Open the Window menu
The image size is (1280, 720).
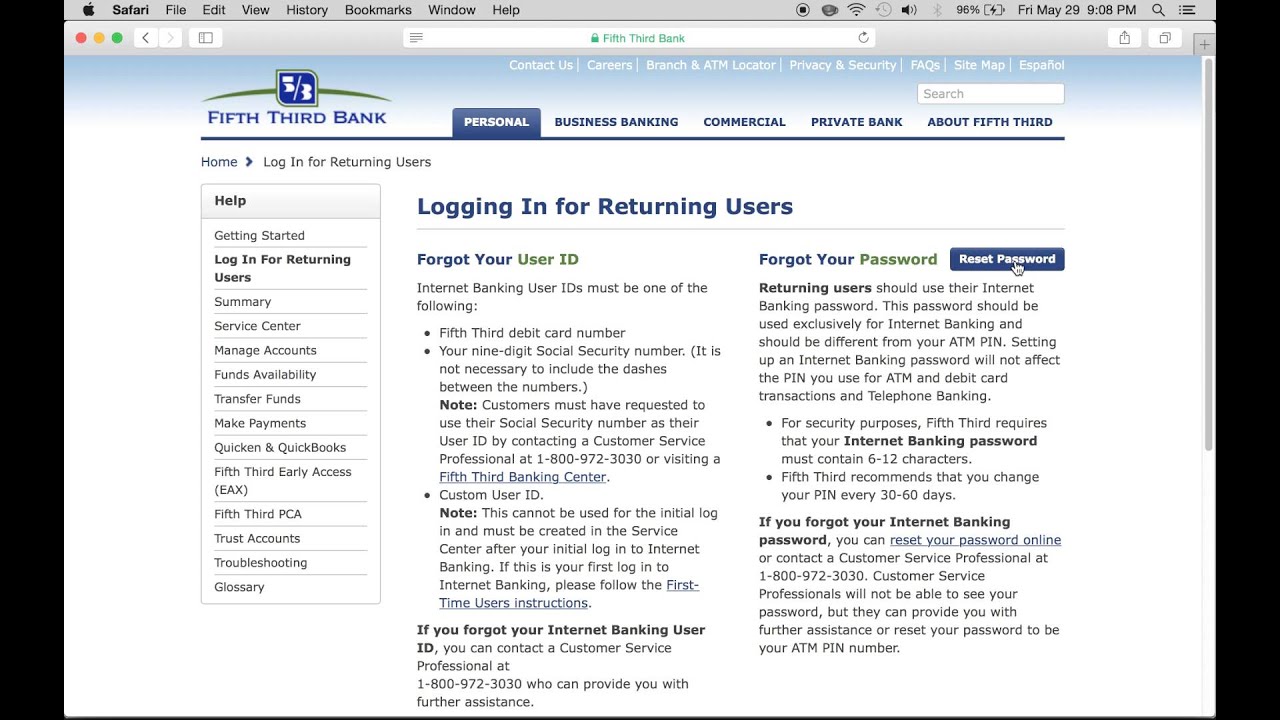(452, 10)
